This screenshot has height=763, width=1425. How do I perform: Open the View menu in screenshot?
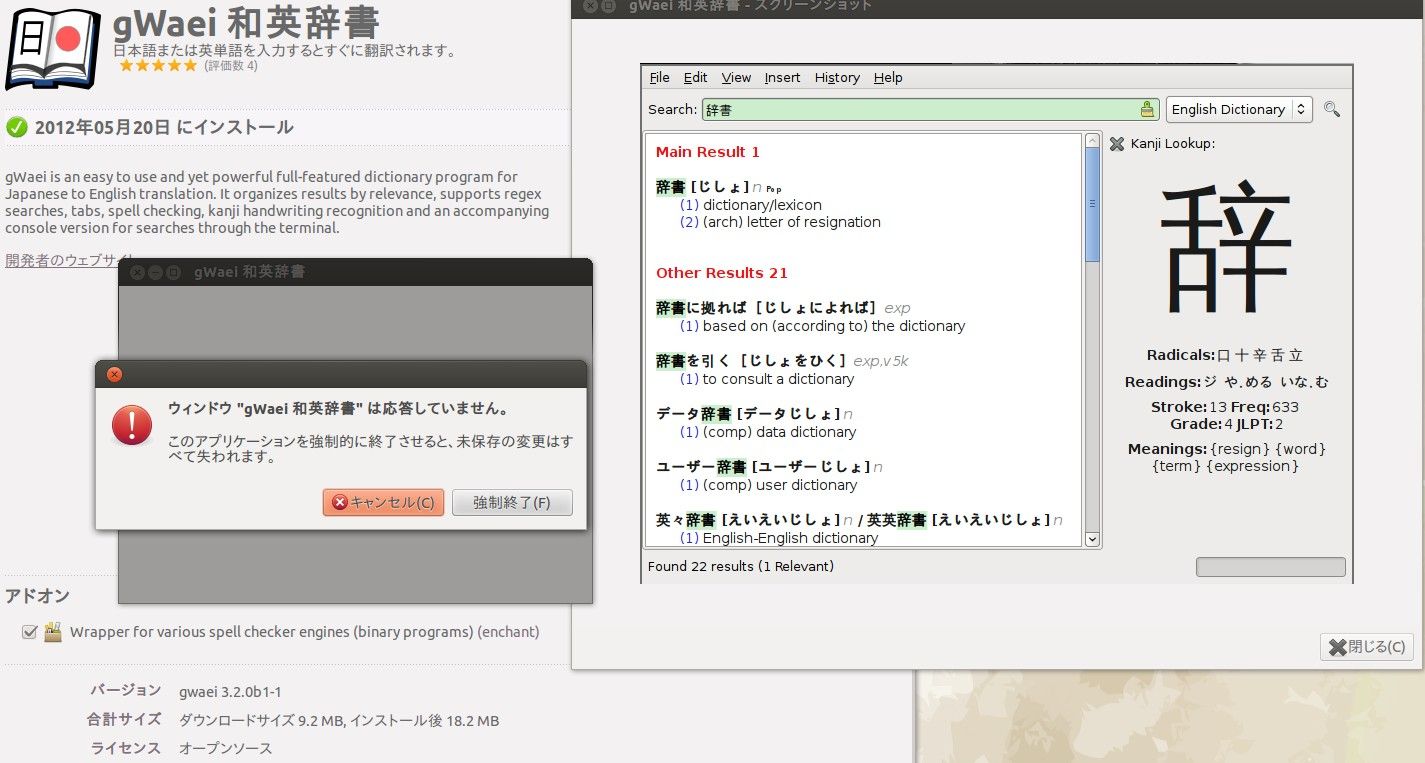[736, 77]
